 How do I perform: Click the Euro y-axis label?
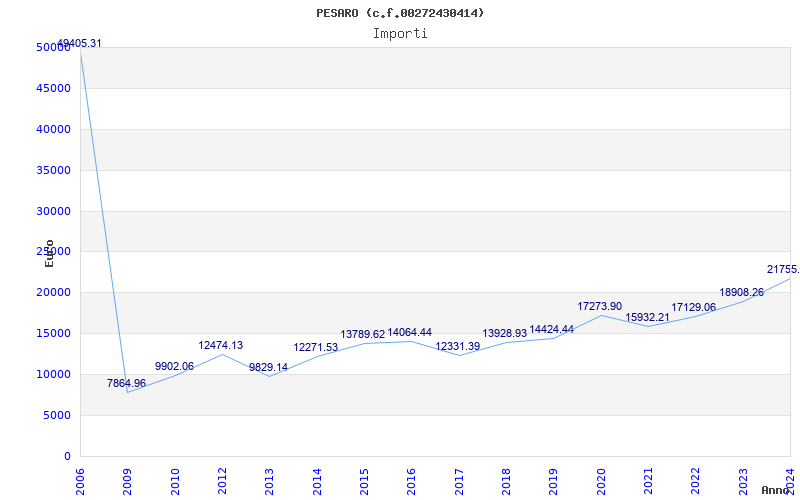point(49,253)
